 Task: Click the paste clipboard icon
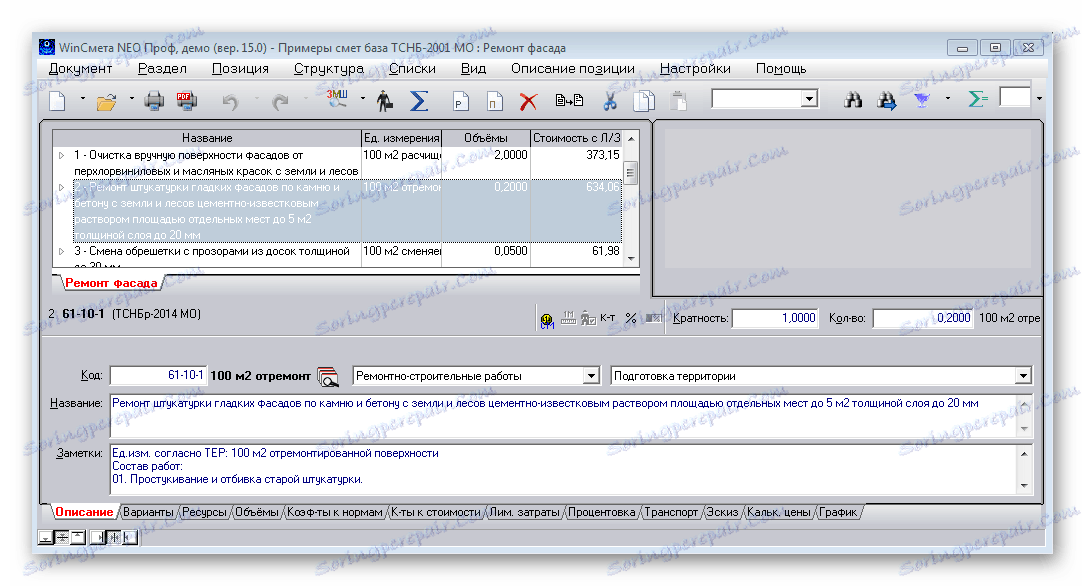point(678,101)
